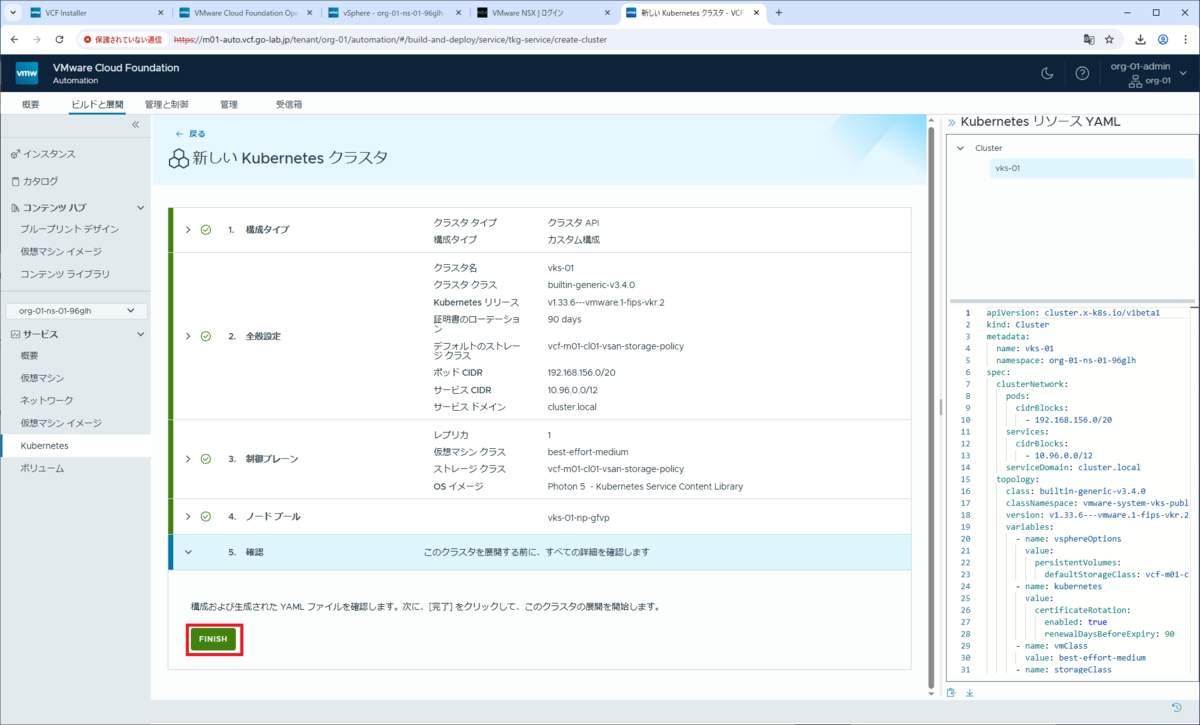Expand step 4 ノード プール chevron
Screen dimensions: 1200x725
(187, 516)
